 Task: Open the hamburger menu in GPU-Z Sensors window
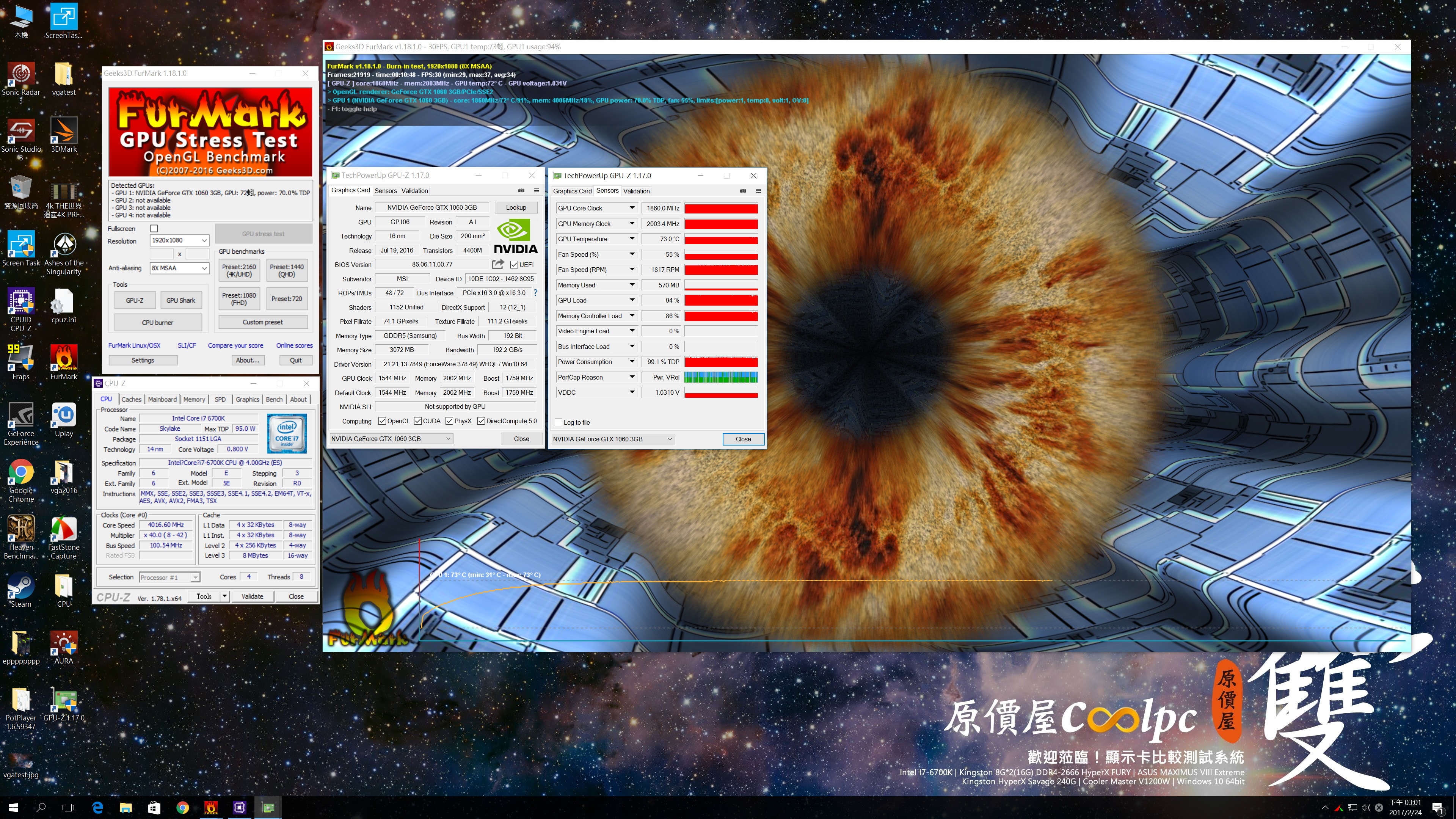click(758, 191)
